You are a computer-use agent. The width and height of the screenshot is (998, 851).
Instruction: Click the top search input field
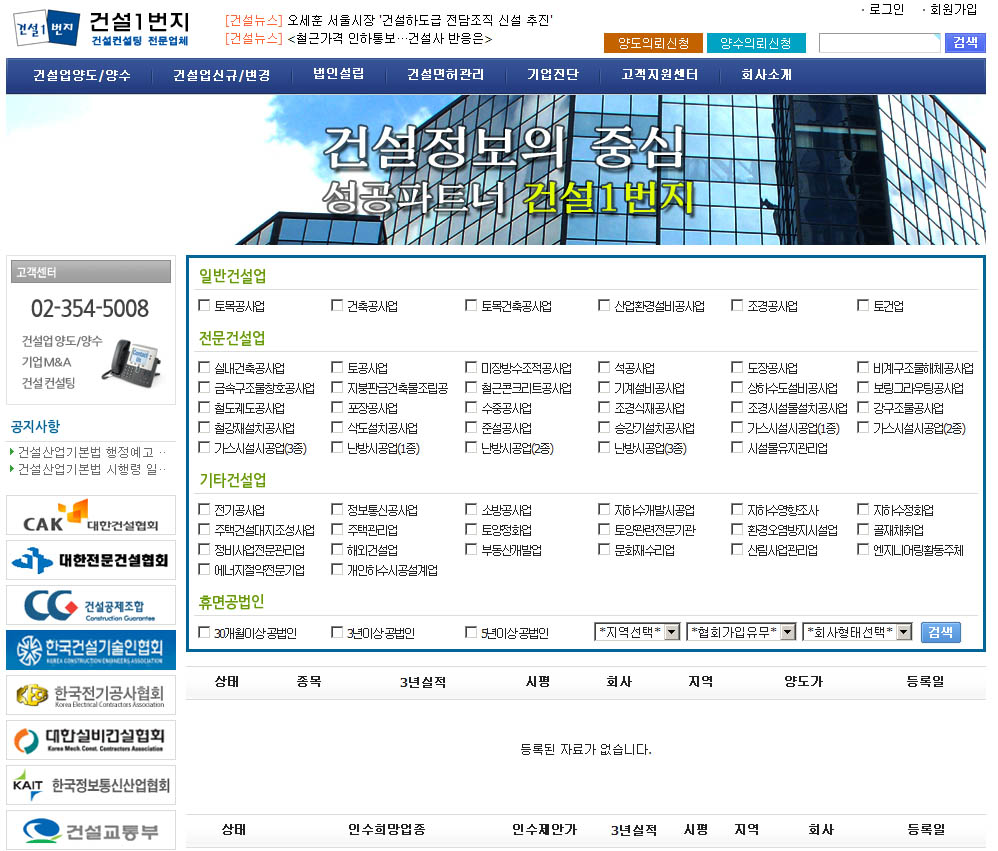point(879,43)
